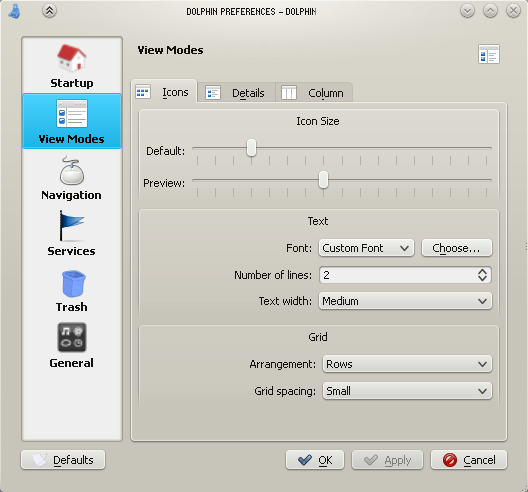528x492 pixels.
Task: Select the View Modes sidebar icon
Action: pos(72,113)
